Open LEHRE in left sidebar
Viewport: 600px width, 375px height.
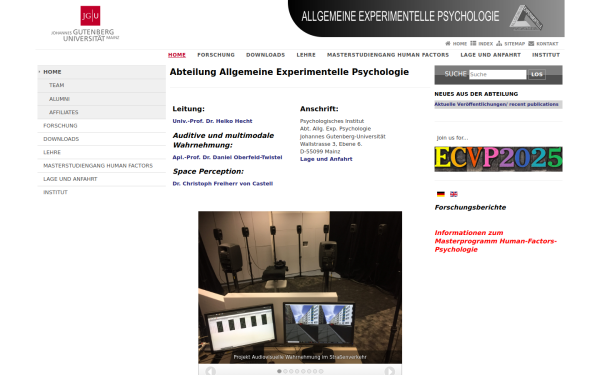click(102, 152)
